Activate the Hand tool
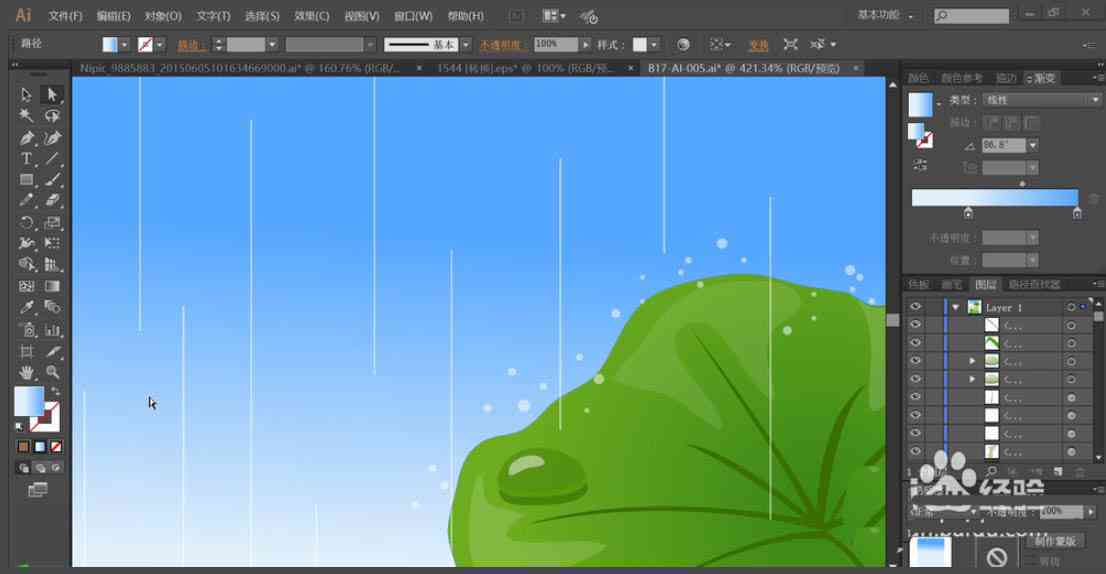This screenshot has height=574, width=1106. (27, 372)
